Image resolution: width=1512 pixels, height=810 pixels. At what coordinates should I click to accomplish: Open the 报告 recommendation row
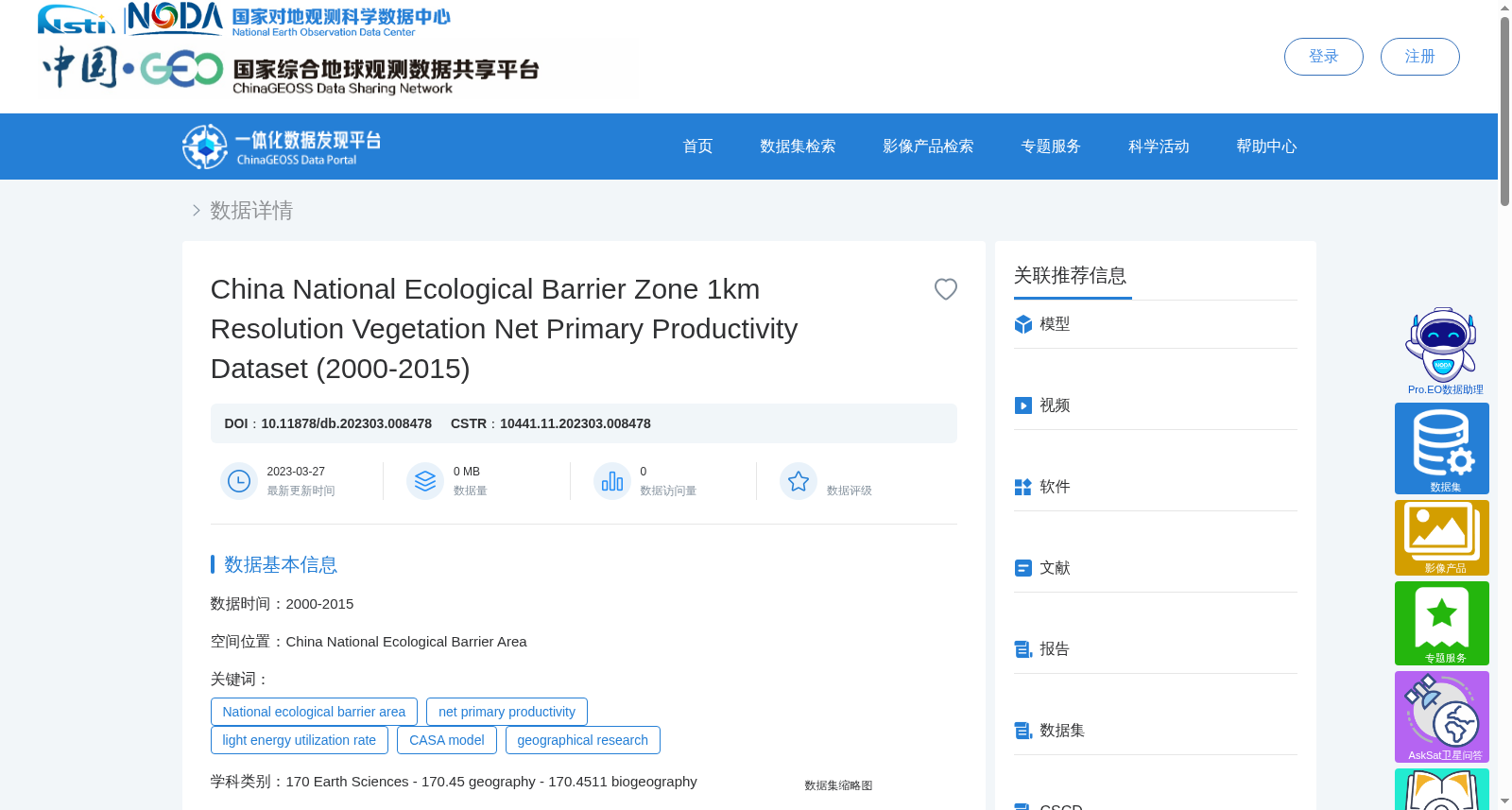1156,649
